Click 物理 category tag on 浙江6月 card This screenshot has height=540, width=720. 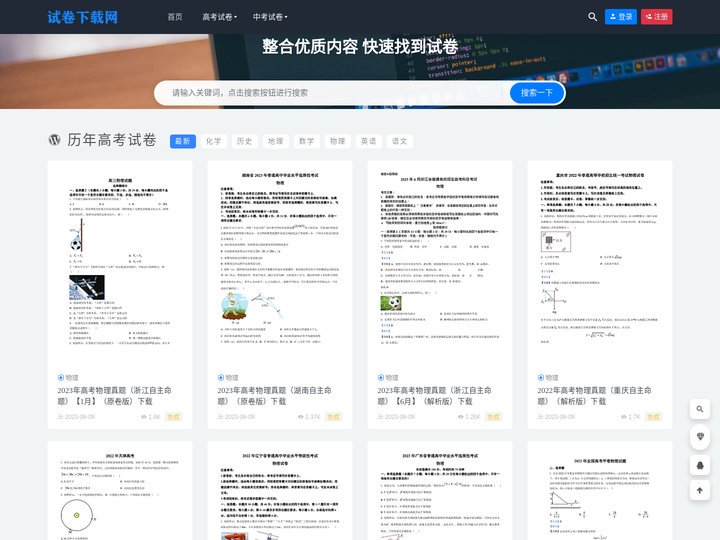click(388, 377)
